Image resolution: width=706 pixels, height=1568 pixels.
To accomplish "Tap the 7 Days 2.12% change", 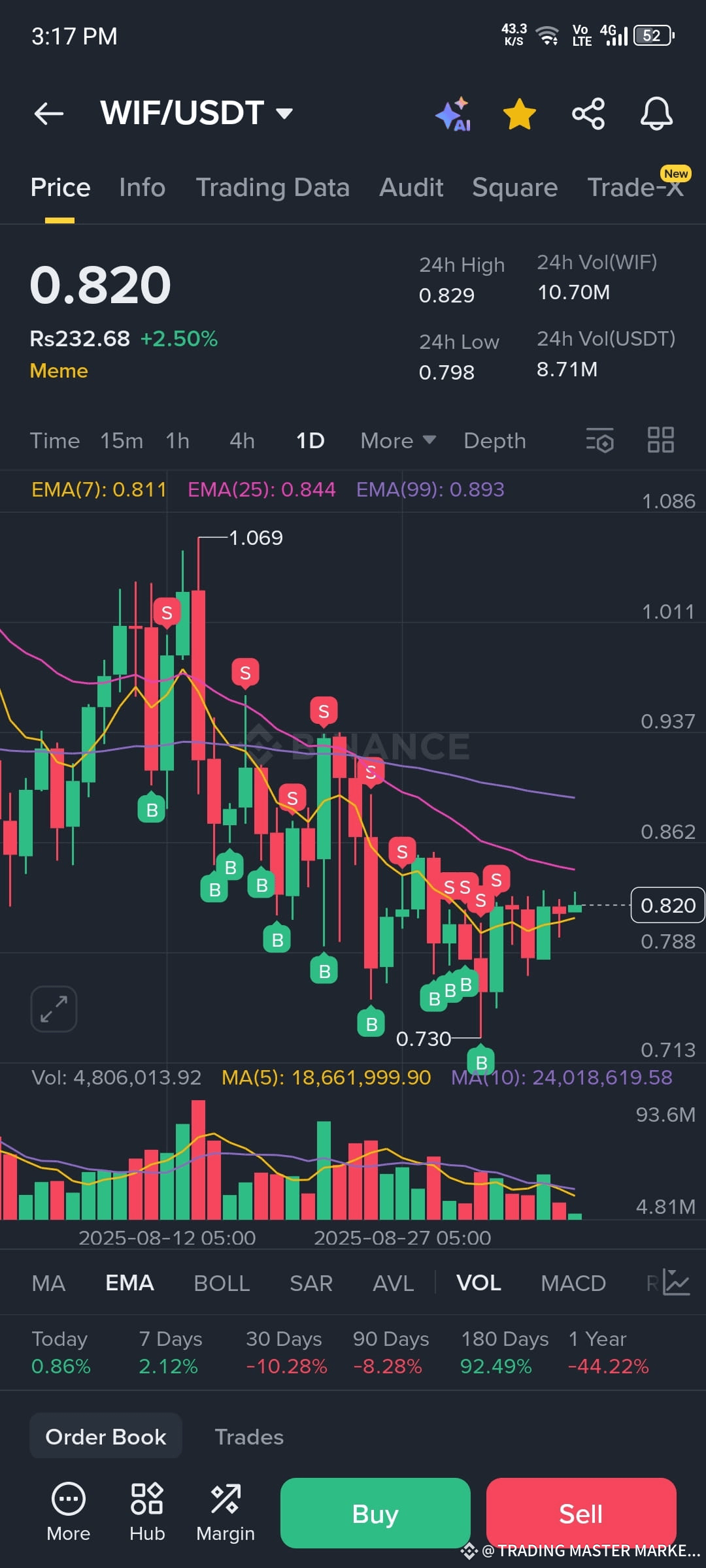I will click(x=170, y=1352).
